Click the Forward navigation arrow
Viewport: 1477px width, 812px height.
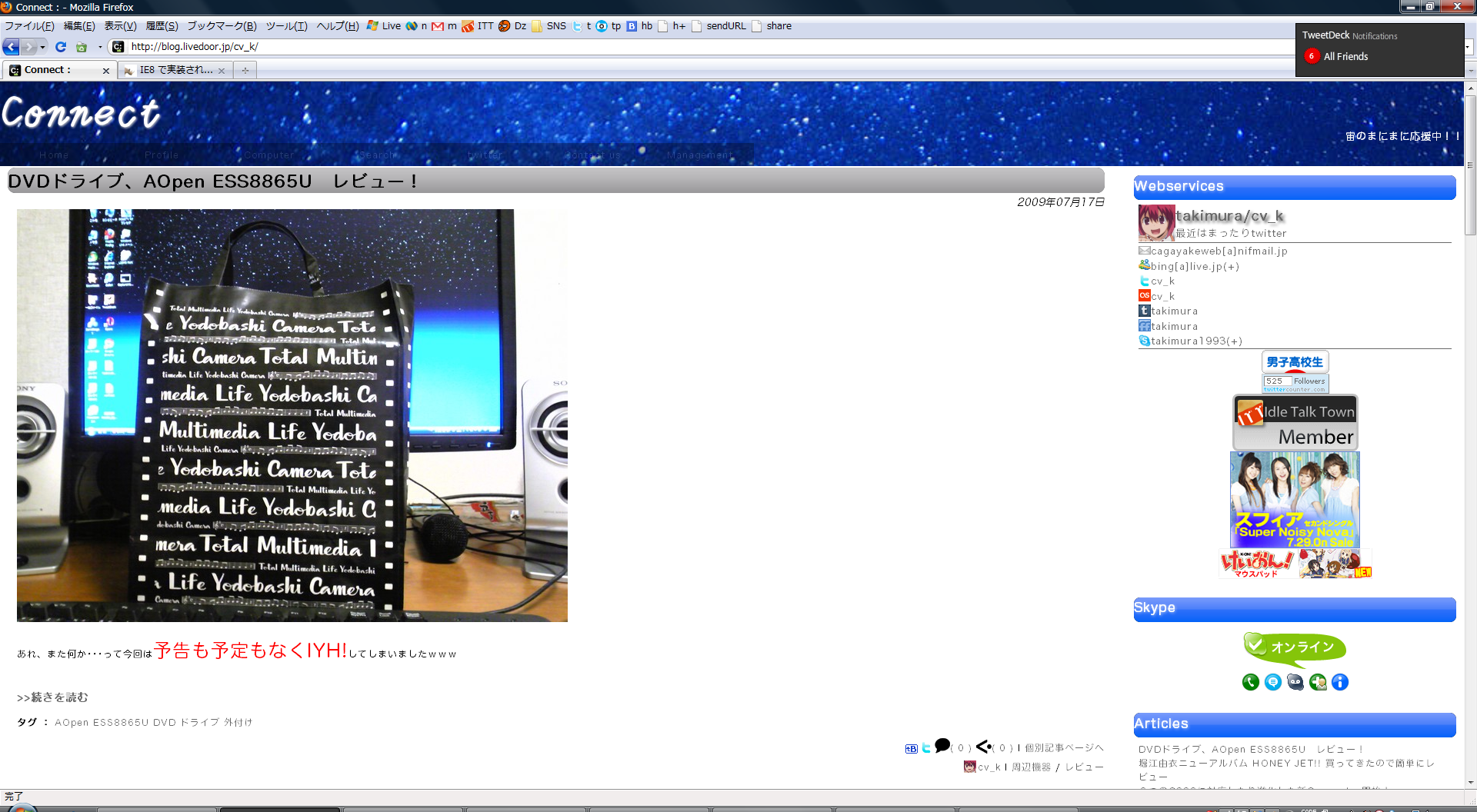click(x=28, y=47)
